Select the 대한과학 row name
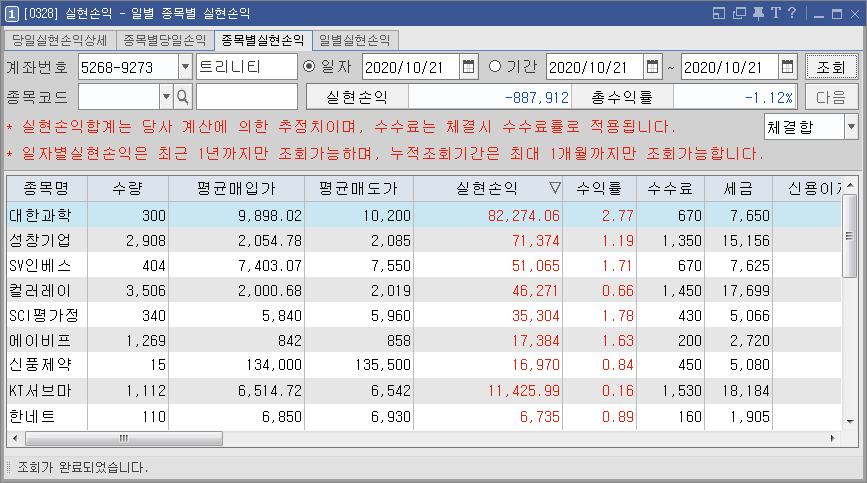Viewport: 867px width, 483px height. click(40, 215)
